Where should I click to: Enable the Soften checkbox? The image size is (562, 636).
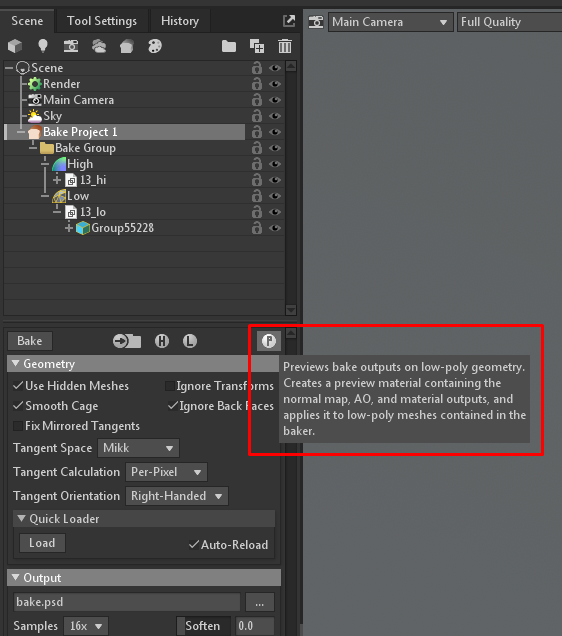point(181,626)
